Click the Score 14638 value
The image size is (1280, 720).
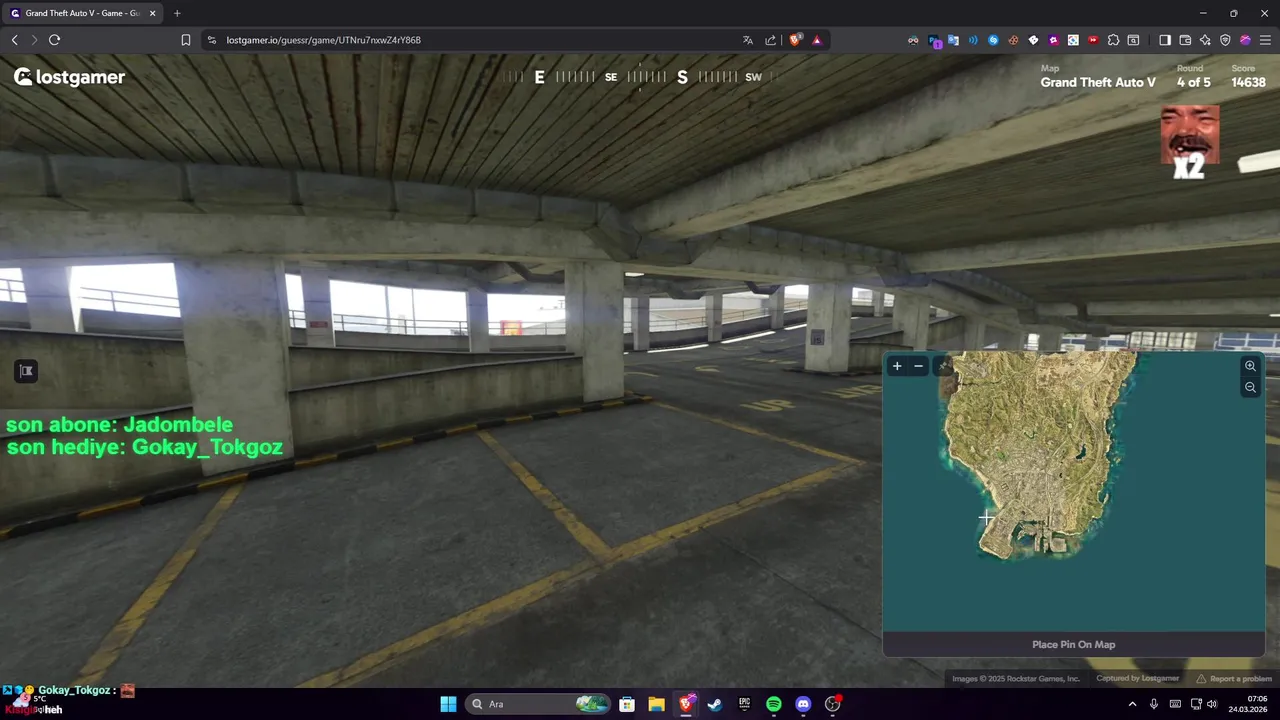1248,82
